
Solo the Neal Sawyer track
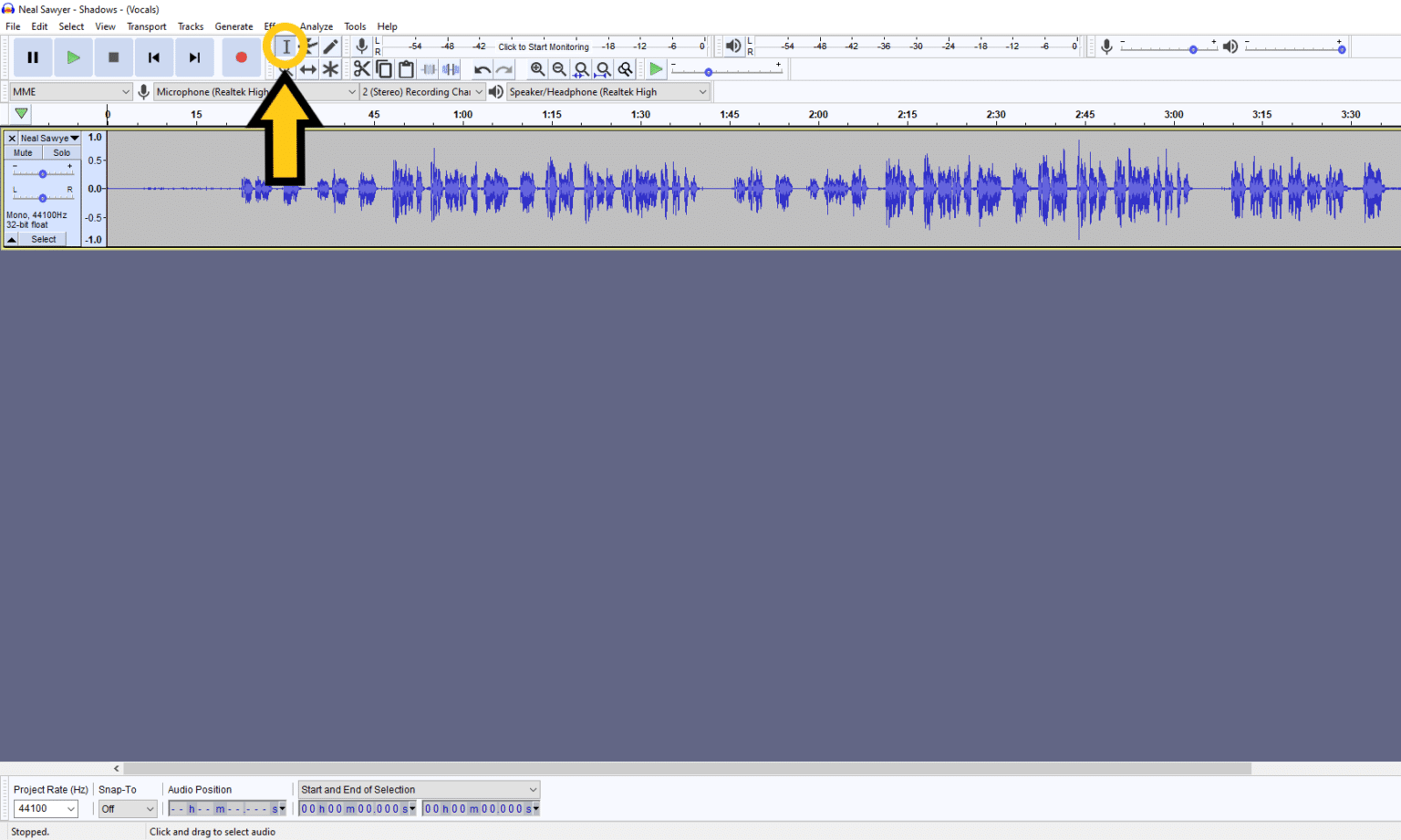61,152
